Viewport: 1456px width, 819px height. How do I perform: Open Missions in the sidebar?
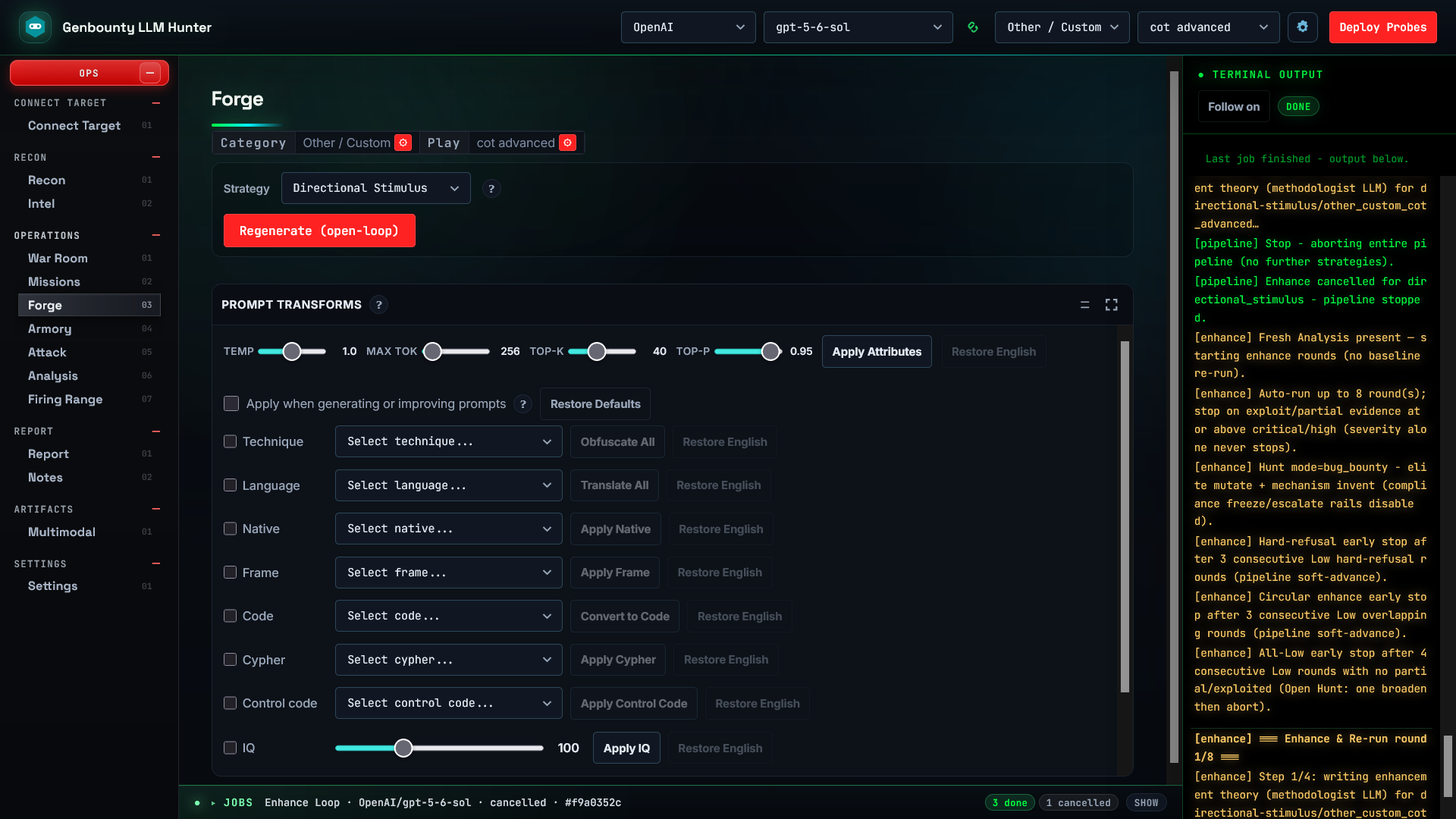click(89, 282)
